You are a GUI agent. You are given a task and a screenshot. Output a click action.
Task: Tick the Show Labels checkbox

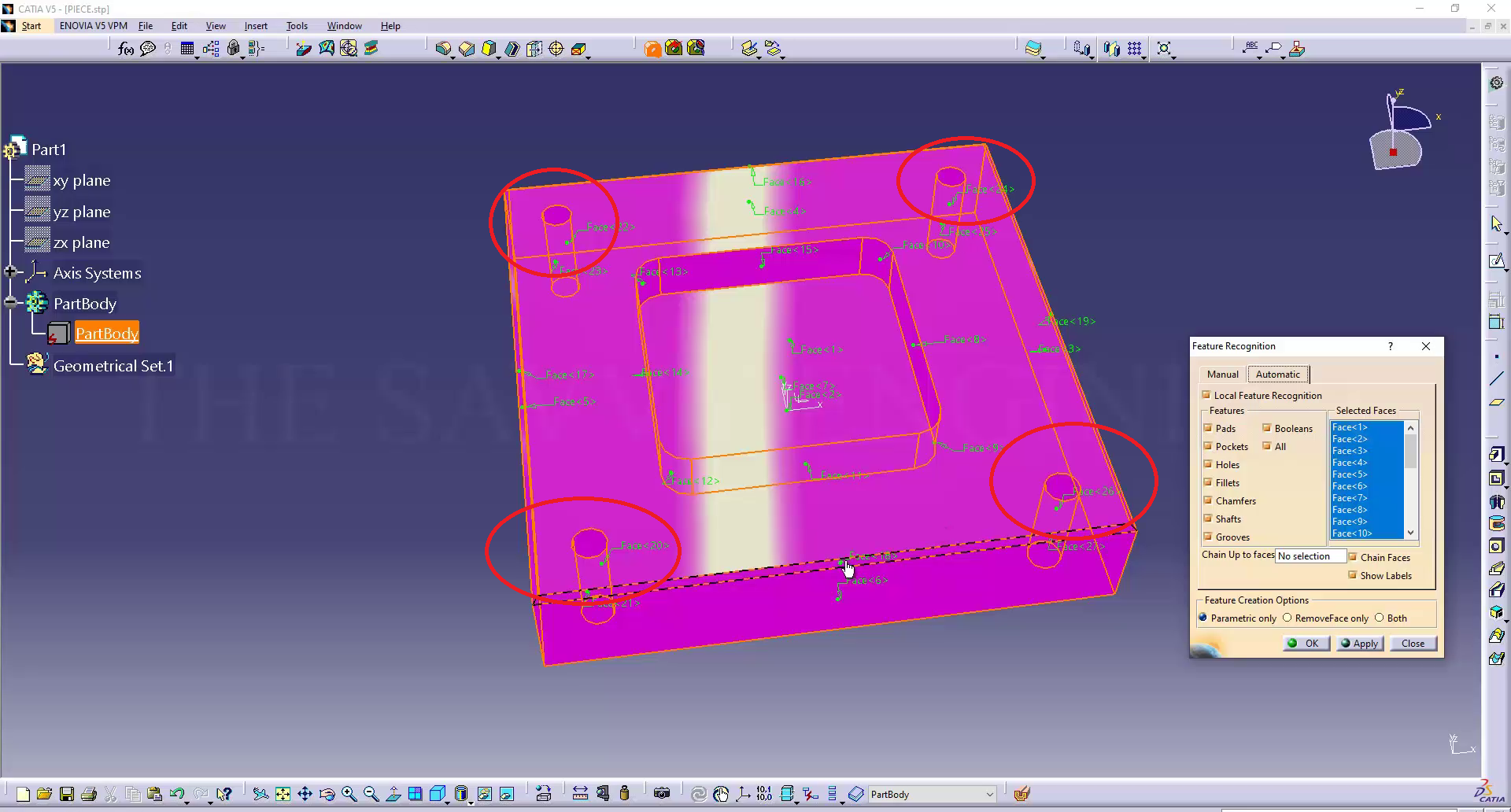pos(1353,575)
